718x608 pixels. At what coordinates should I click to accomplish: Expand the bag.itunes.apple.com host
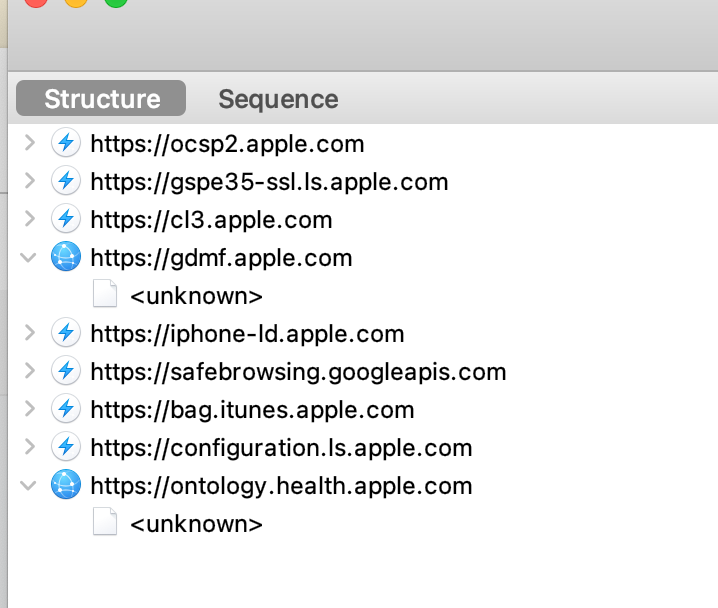[30, 409]
